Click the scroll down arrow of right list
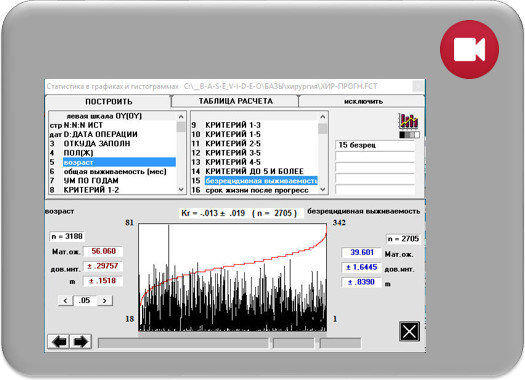 pos(323,189)
